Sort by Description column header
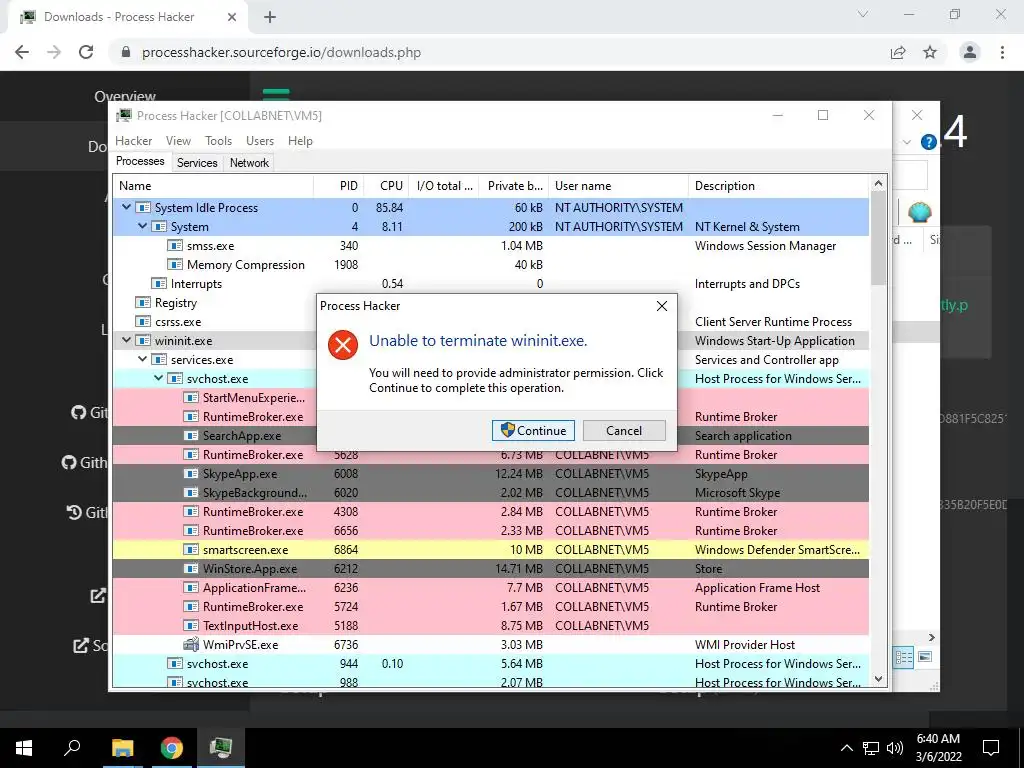This screenshot has height=768, width=1024. 779,185
